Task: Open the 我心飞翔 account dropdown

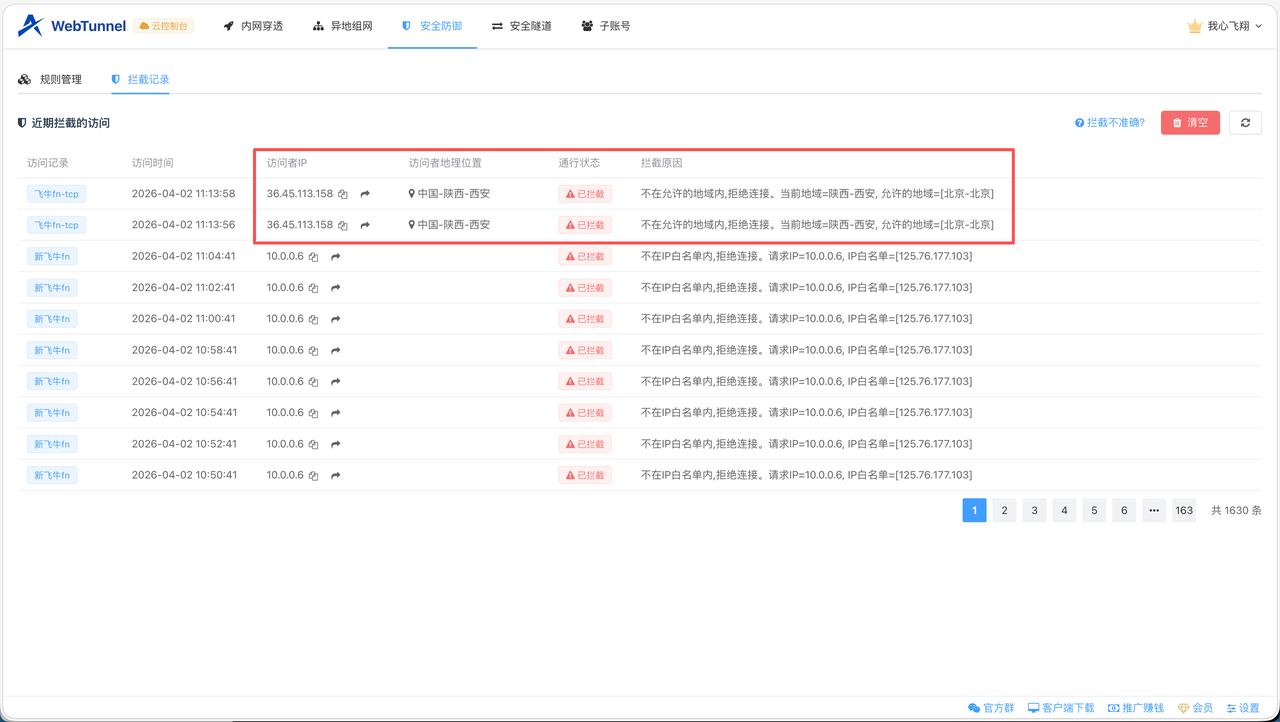Action: tap(1226, 26)
